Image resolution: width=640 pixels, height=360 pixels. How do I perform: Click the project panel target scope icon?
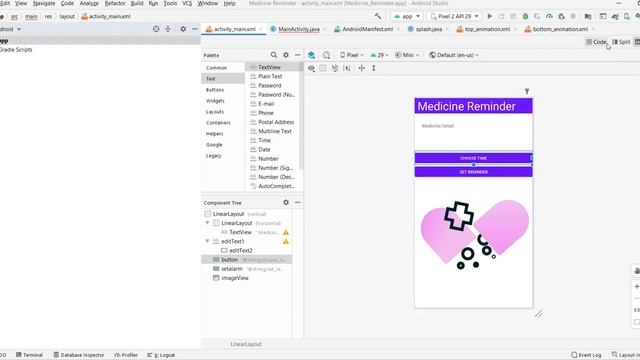coord(156,29)
